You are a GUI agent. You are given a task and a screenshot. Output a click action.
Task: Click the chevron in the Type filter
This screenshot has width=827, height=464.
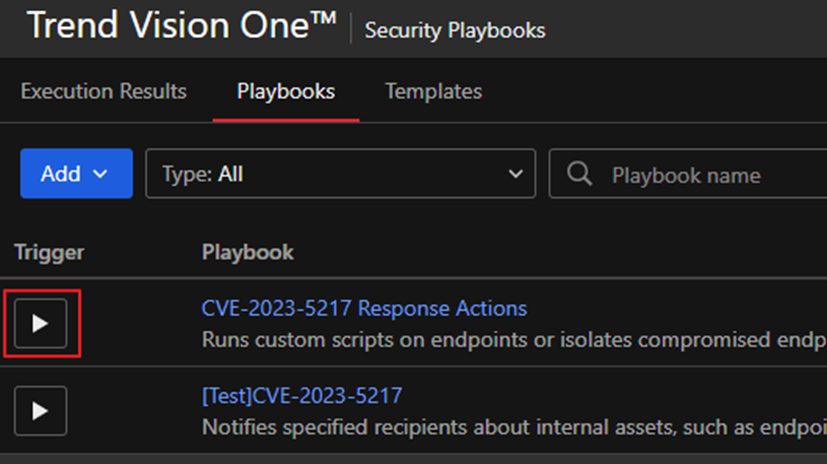(515, 174)
